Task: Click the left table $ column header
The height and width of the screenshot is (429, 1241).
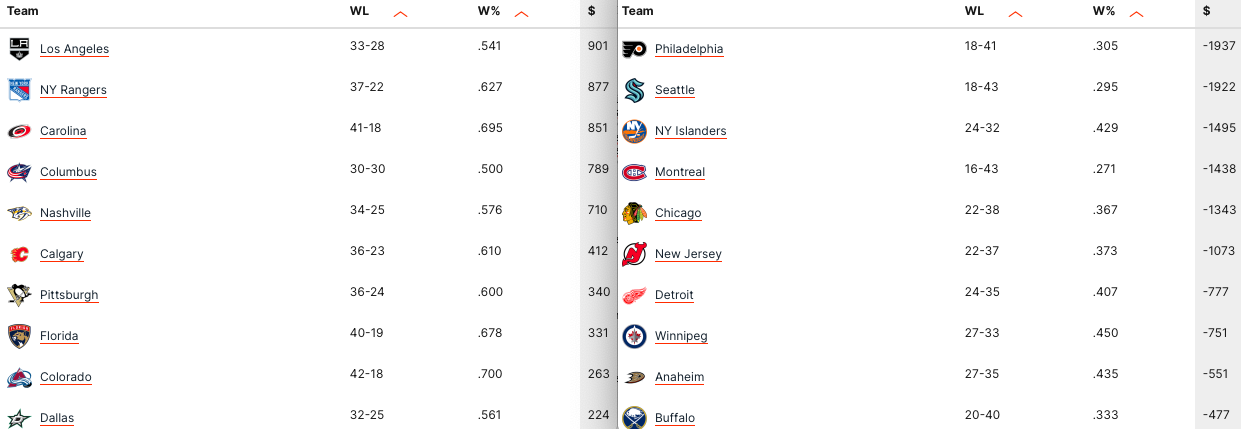Action: pos(592,11)
